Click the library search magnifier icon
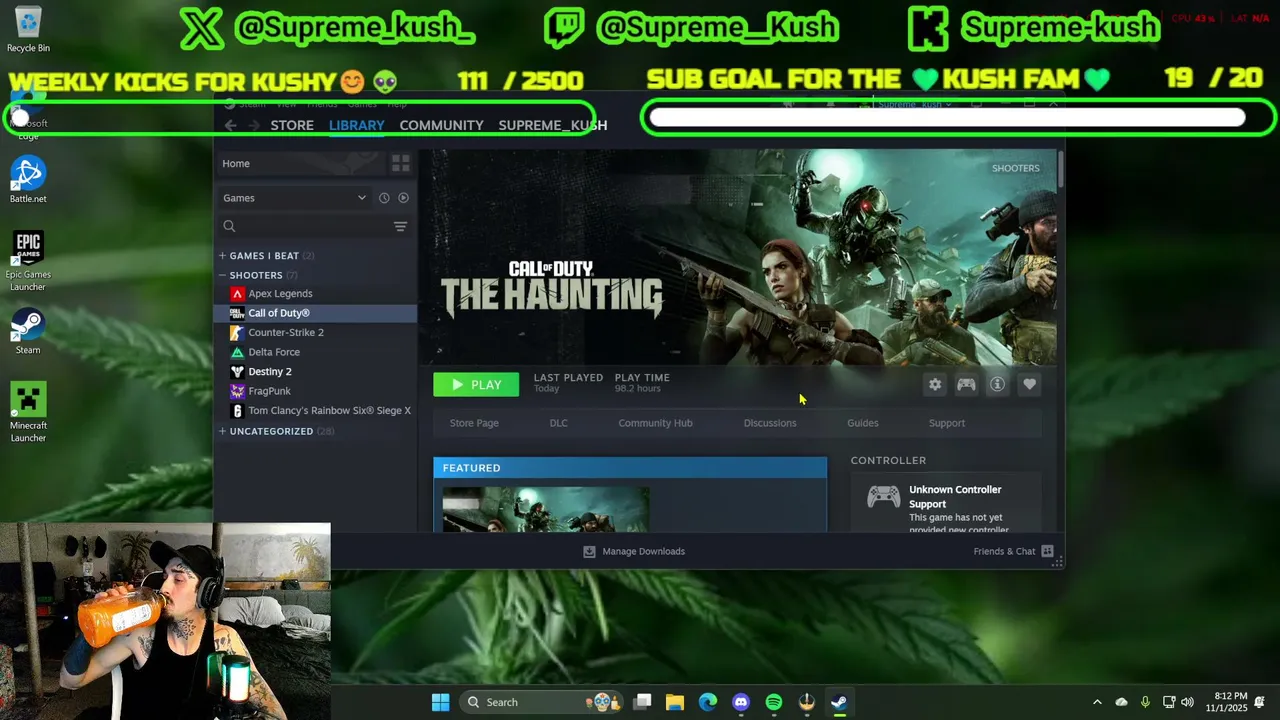Viewport: 1280px width, 720px height. (229, 226)
